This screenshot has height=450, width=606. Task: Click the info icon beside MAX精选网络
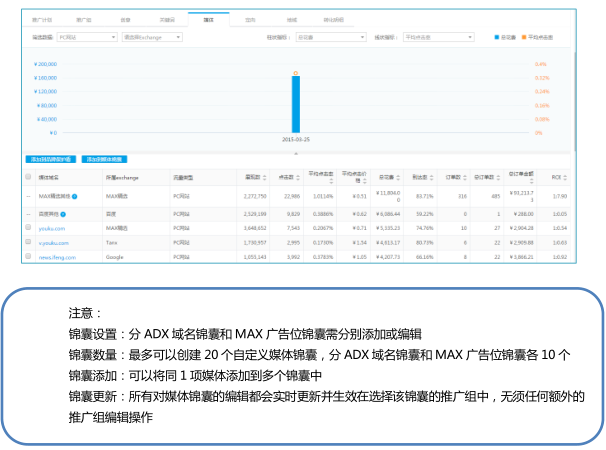click(x=76, y=197)
